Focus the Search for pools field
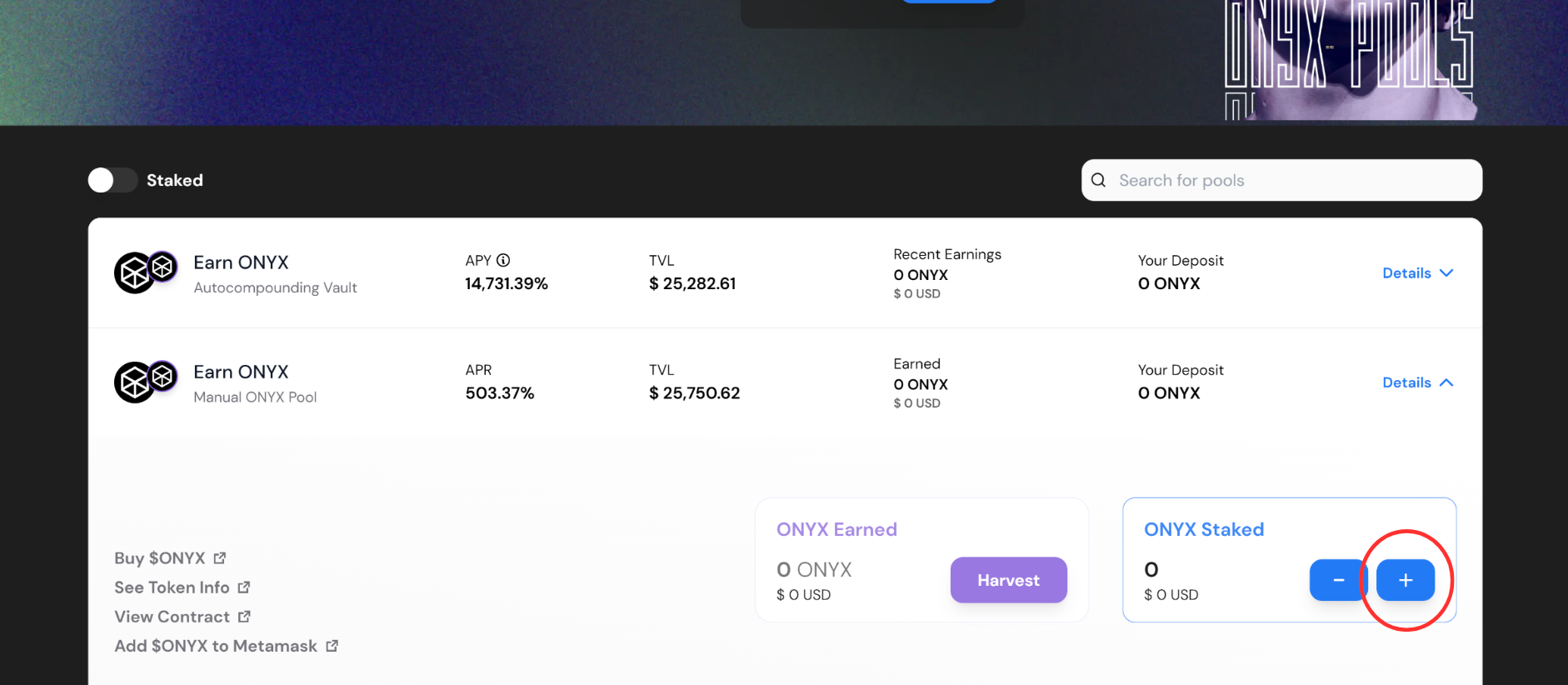Screen dimensions: 1568x685 1291,180
